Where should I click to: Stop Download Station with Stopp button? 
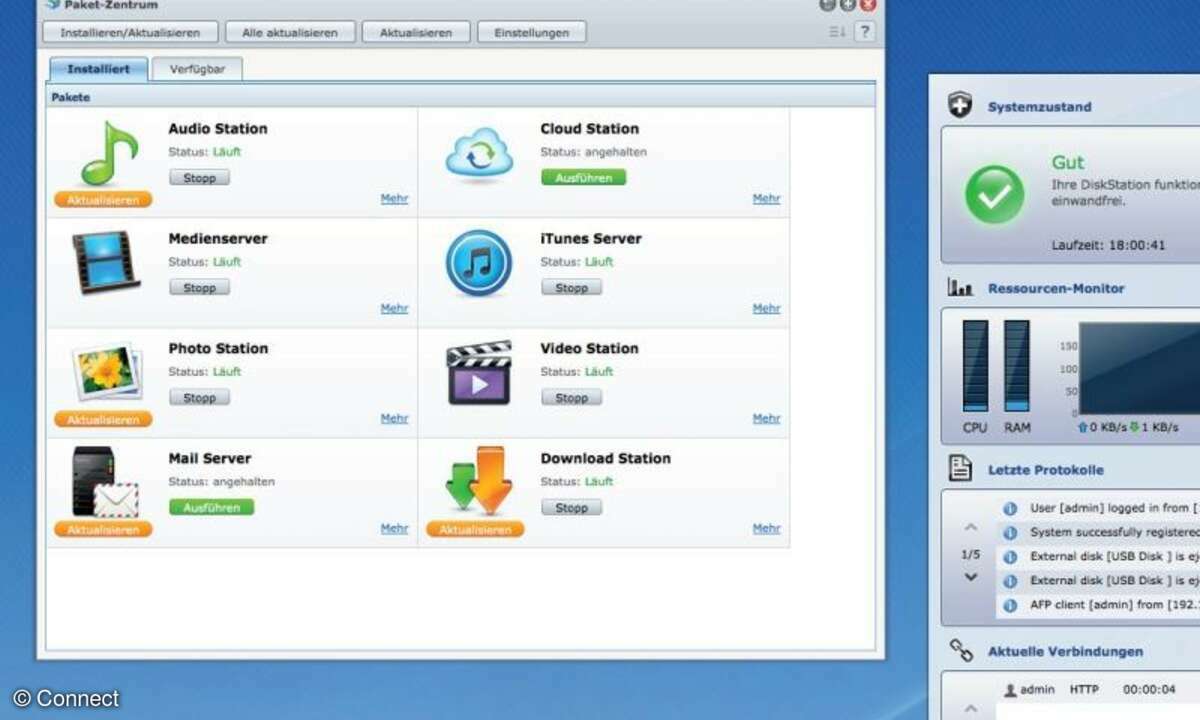pos(571,507)
